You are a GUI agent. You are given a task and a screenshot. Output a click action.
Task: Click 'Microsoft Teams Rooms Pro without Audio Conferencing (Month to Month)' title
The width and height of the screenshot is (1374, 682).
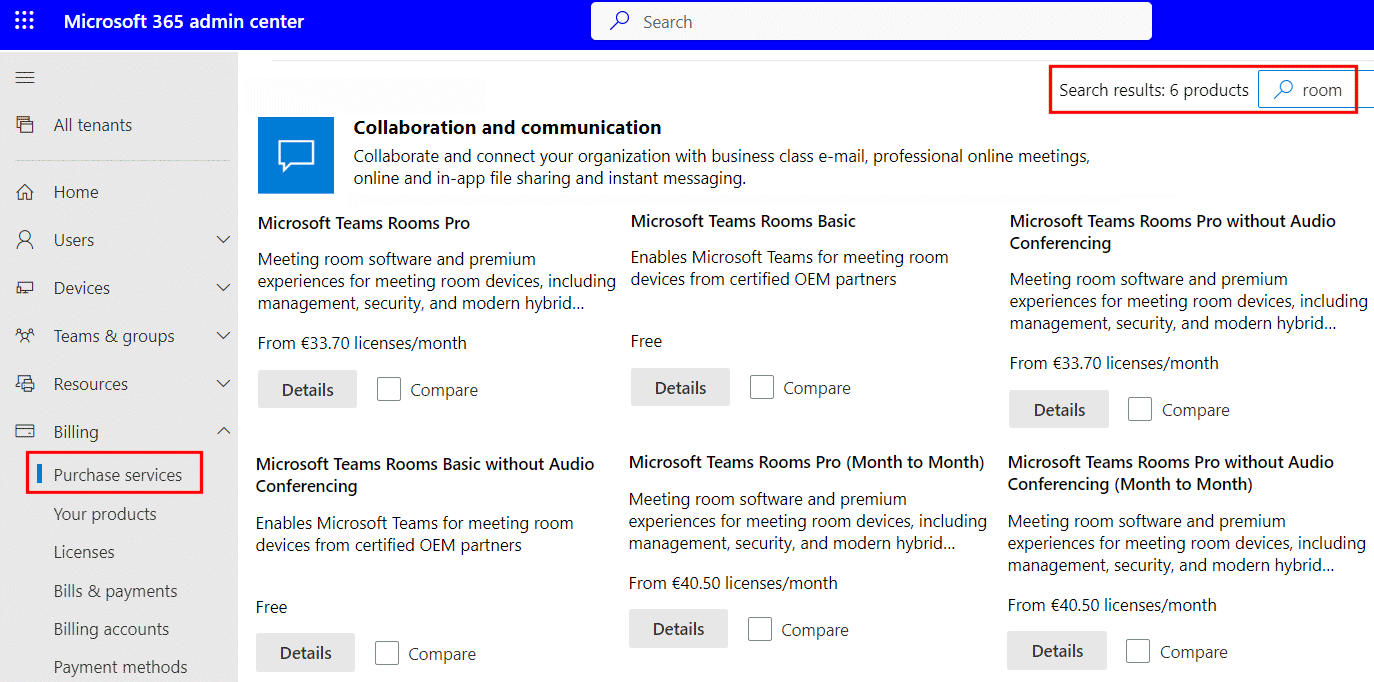click(1171, 473)
